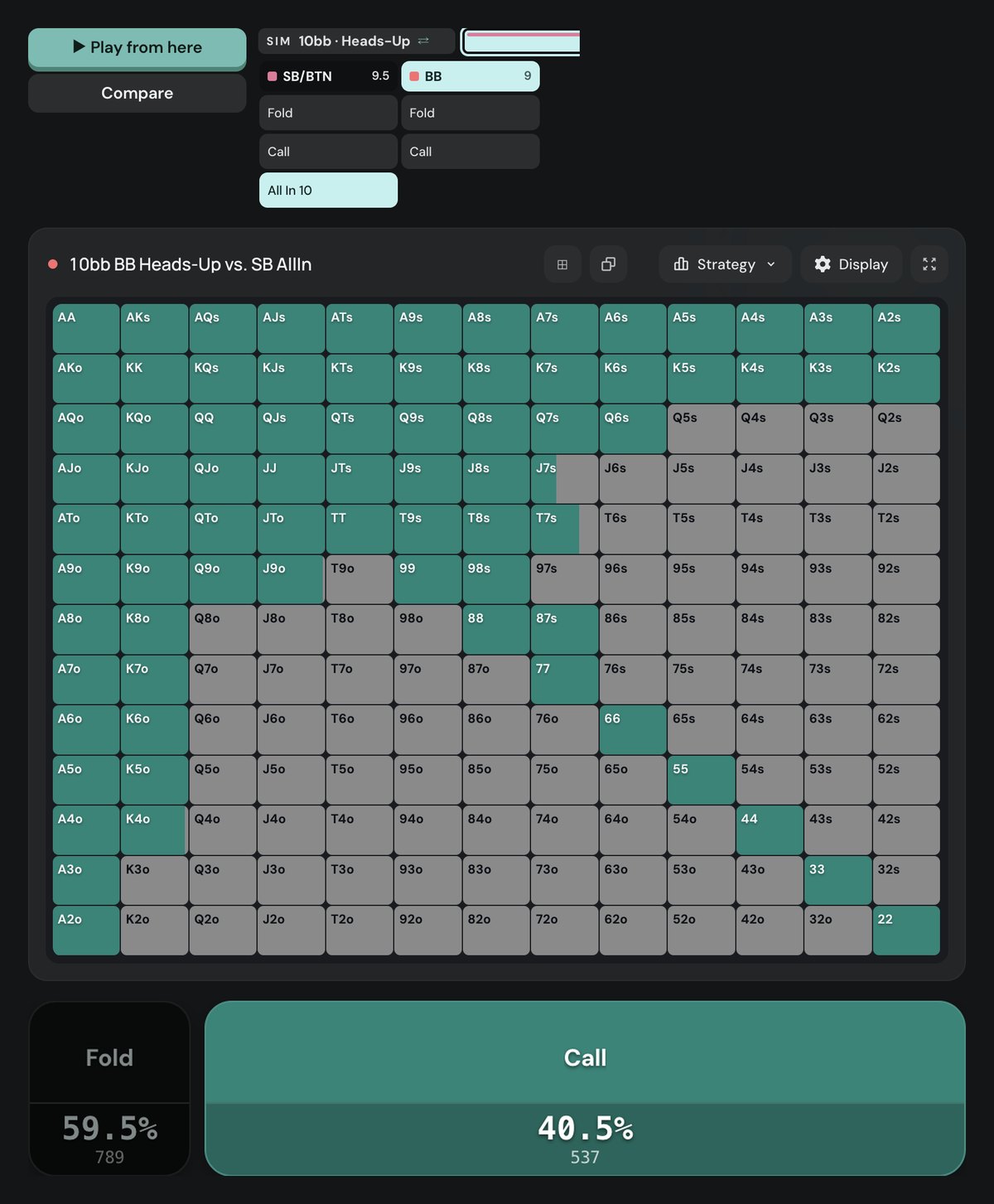Screen dimensions: 994x1204
Task: Choose Fold under the BB column
Action: click(x=470, y=113)
